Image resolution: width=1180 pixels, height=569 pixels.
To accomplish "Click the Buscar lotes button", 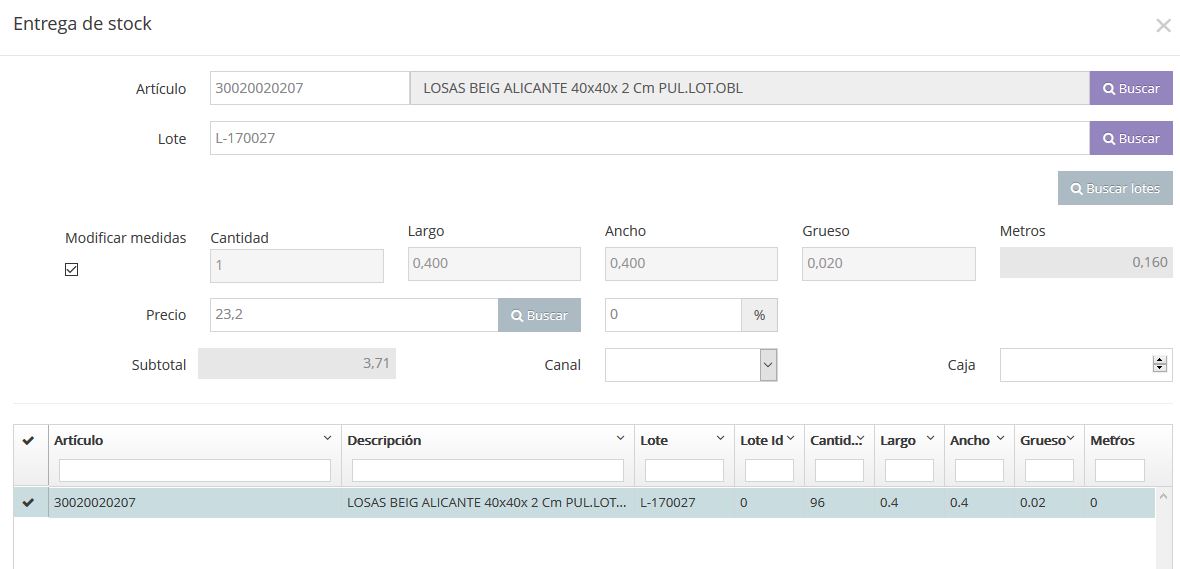I will (1115, 188).
